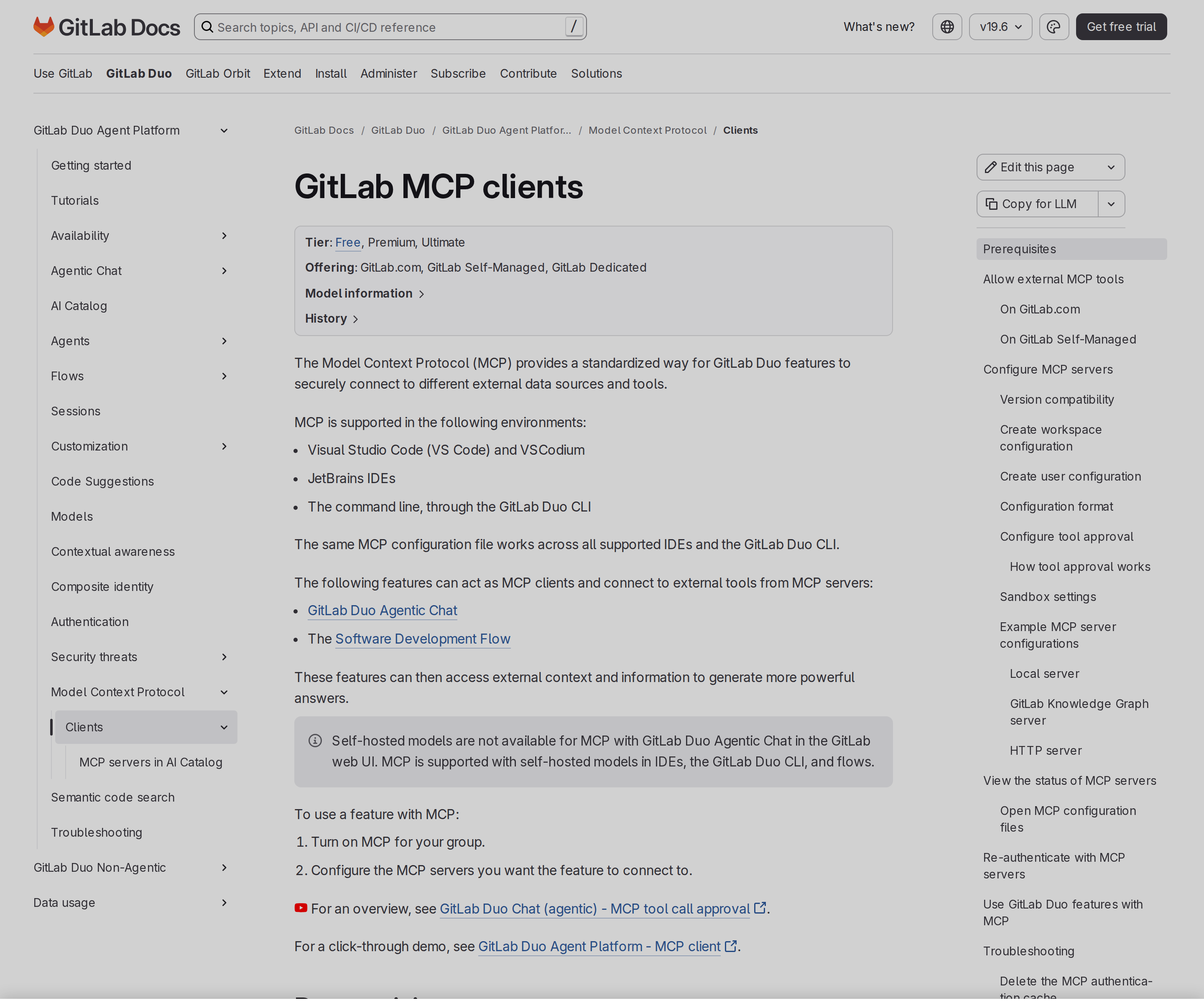Select Semantic code search sidebar item
The height and width of the screenshot is (1003, 1204).
coord(112,797)
